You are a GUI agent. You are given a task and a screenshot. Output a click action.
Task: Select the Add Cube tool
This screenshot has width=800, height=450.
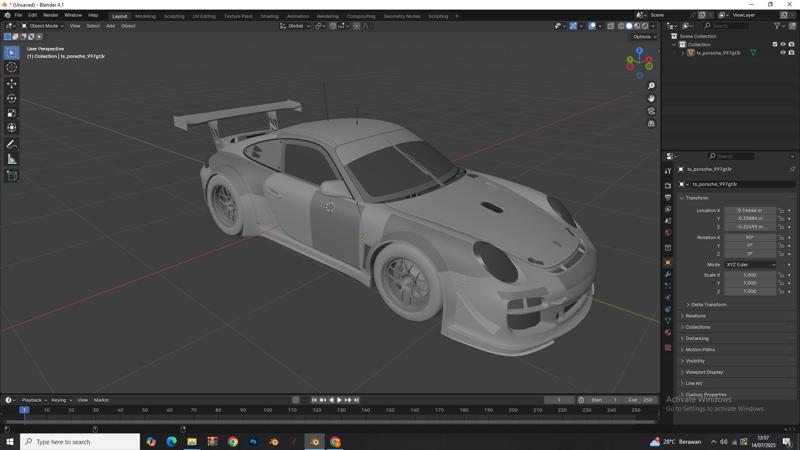[x=11, y=176]
